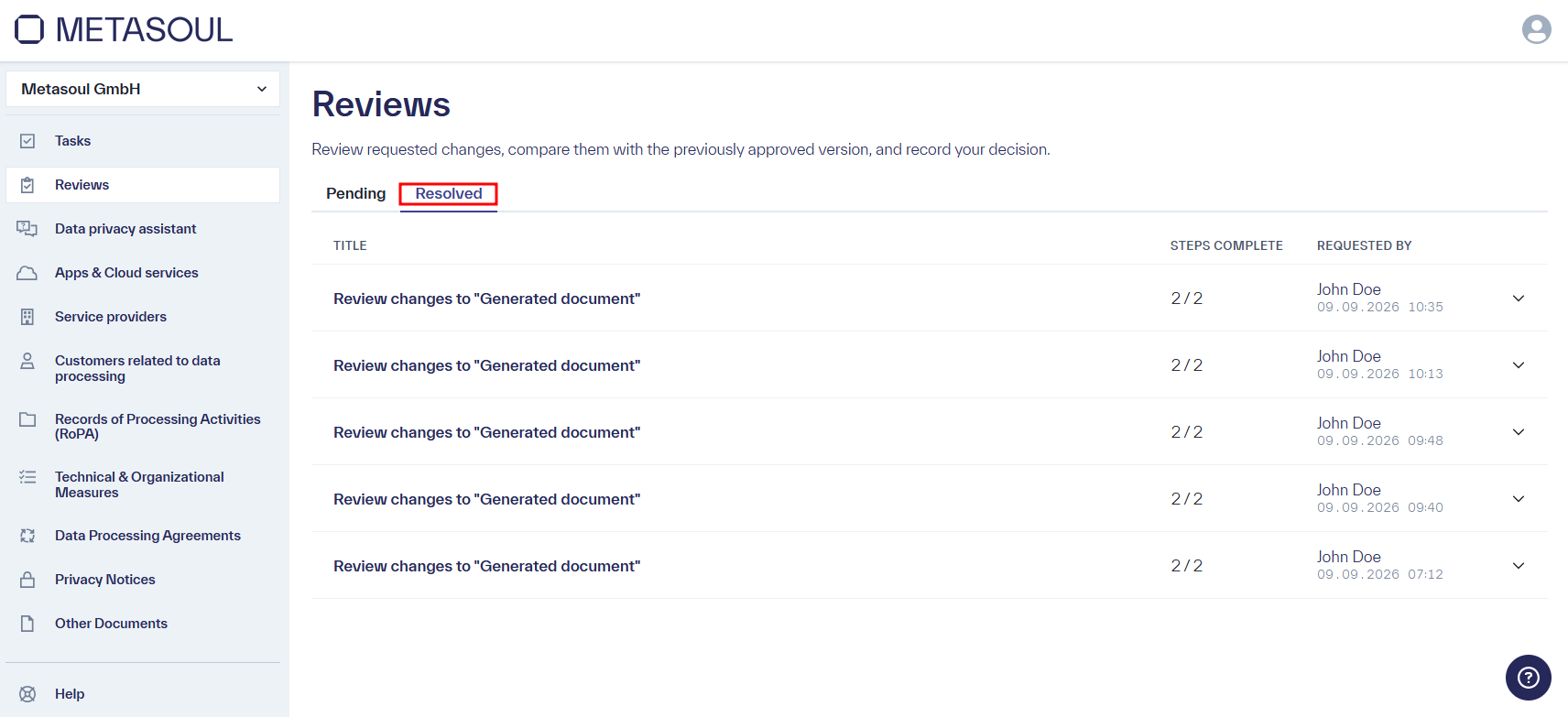The height and width of the screenshot is (717, 1568).
Task: Go to Reviews in the sidebar
Action: 143,185
